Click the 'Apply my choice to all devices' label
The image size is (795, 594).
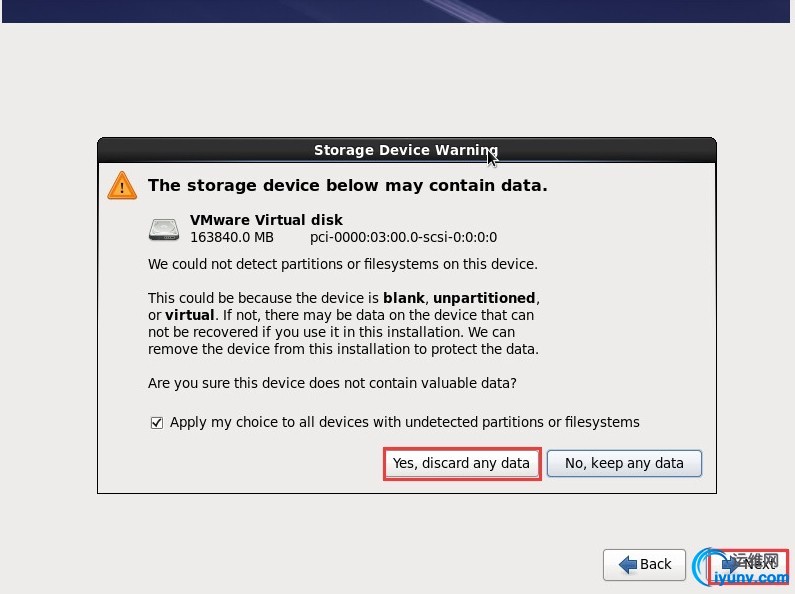click(404, 422)
